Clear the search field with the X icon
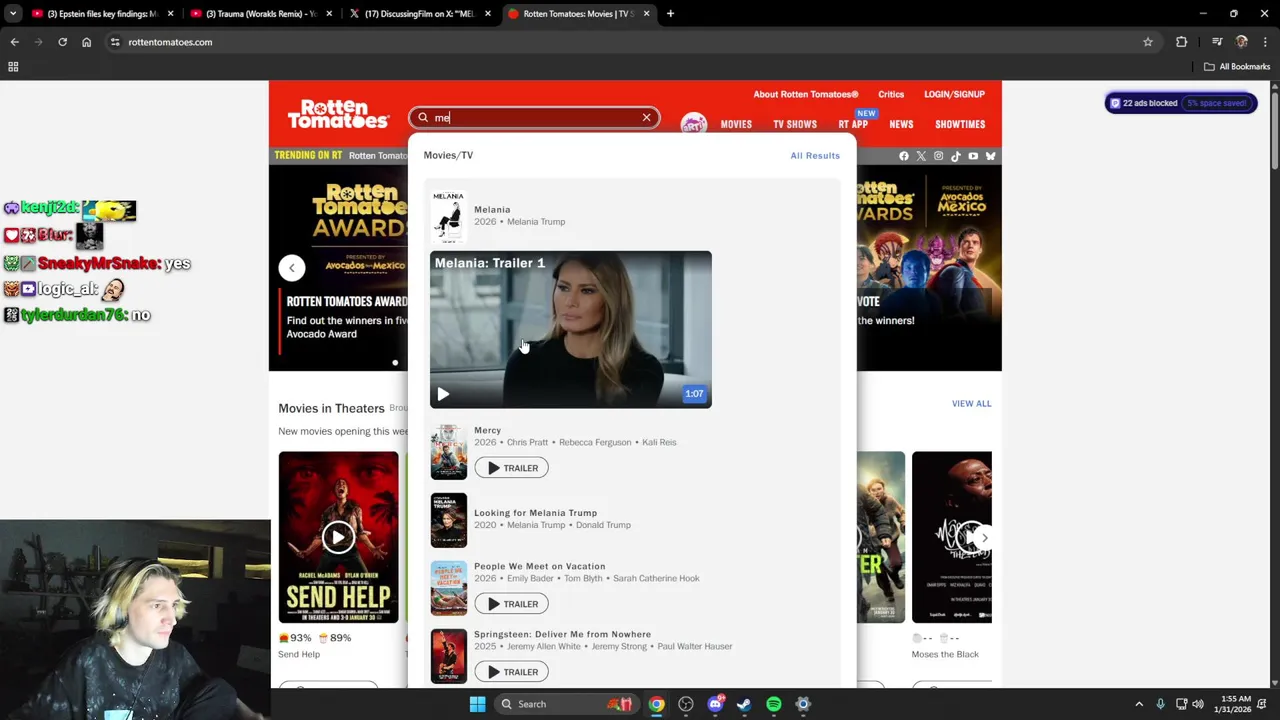Viewport: 1280px width, 720px height. (646, 118)
